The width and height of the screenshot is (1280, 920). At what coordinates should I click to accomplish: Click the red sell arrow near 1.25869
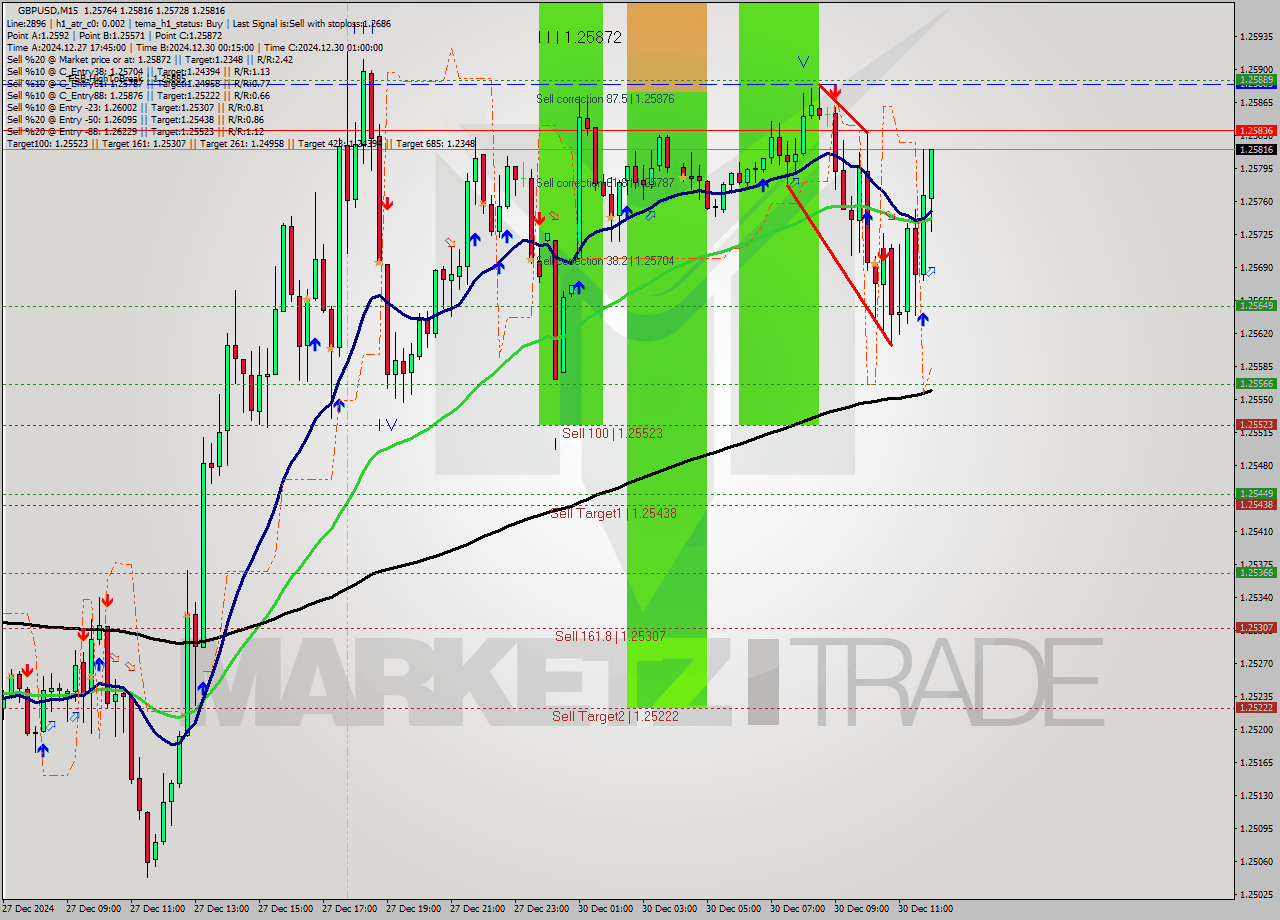tap(834, 94)
